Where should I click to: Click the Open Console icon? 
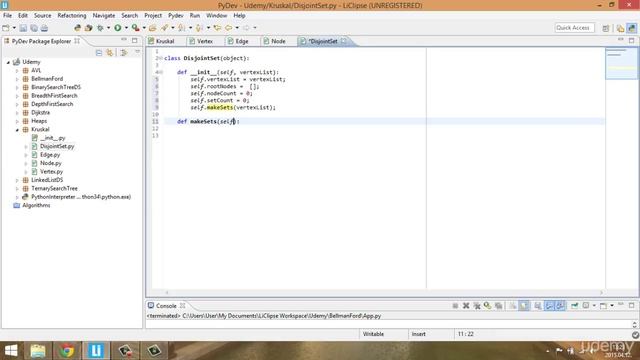point(603,306)
